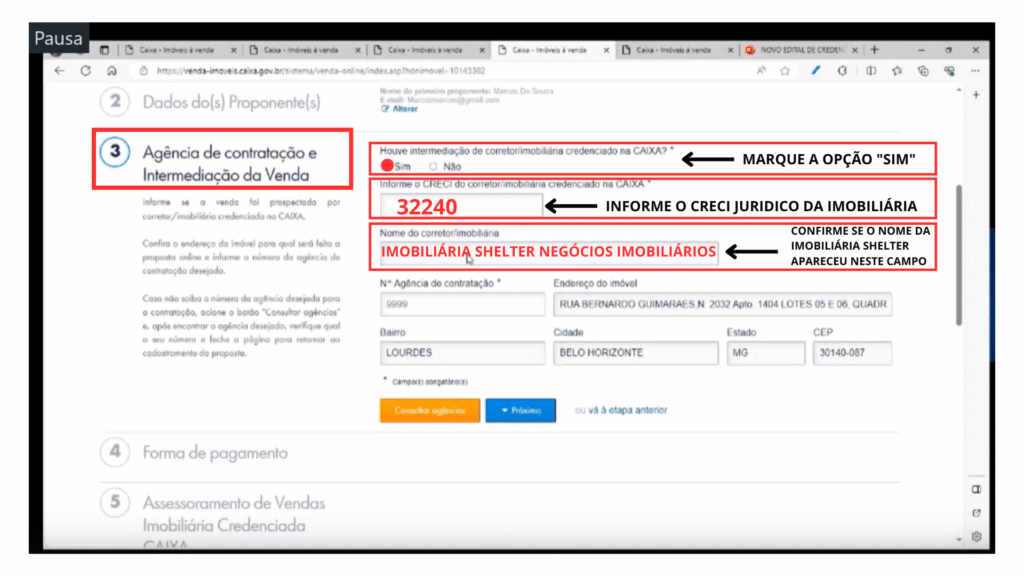The width and height of the screenshot is (1024, 576).
Task: Open the browser home page icon
Action: (x=112, y=71)
